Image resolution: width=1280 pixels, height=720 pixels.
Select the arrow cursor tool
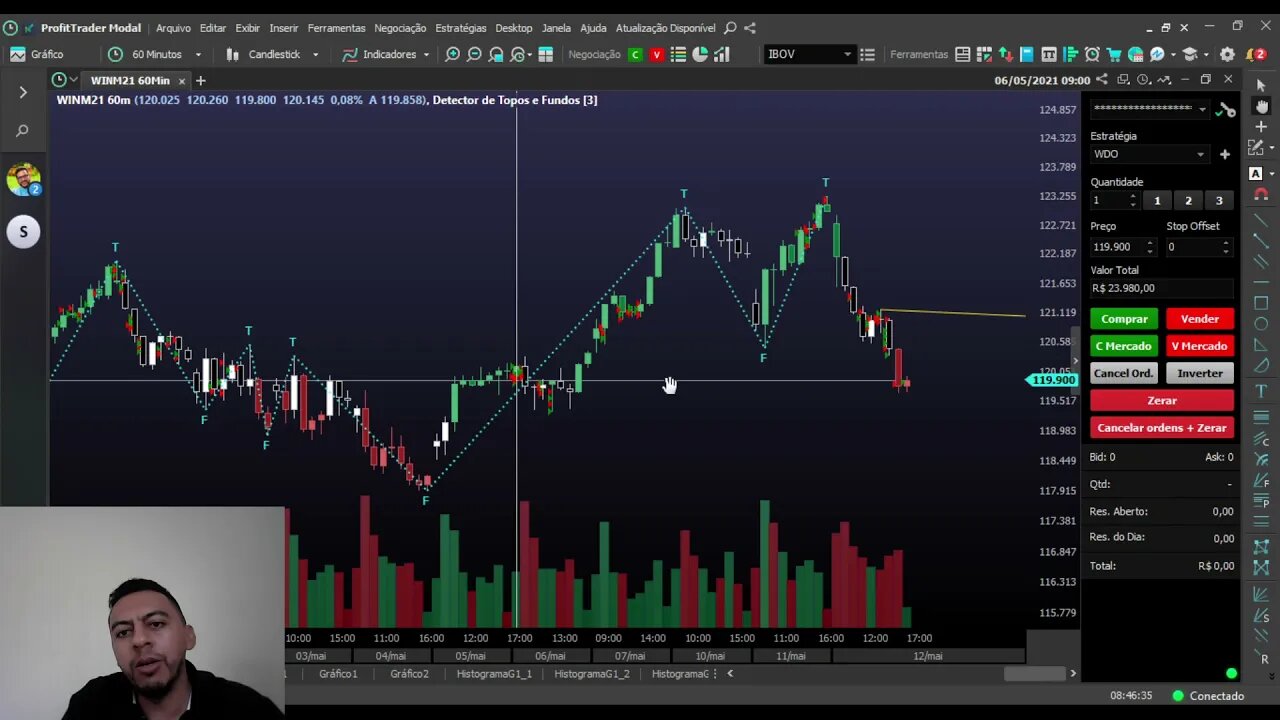pos(1261,86)
